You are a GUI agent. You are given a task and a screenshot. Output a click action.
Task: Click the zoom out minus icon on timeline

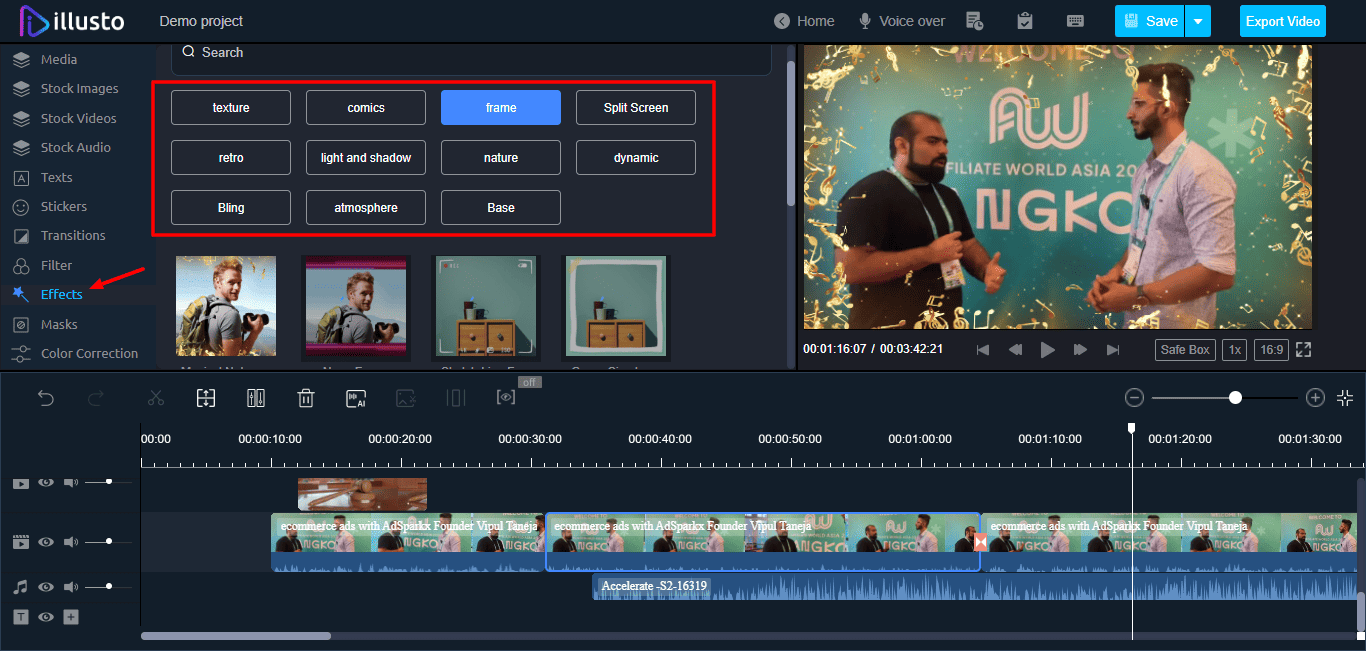(1134, 398)
